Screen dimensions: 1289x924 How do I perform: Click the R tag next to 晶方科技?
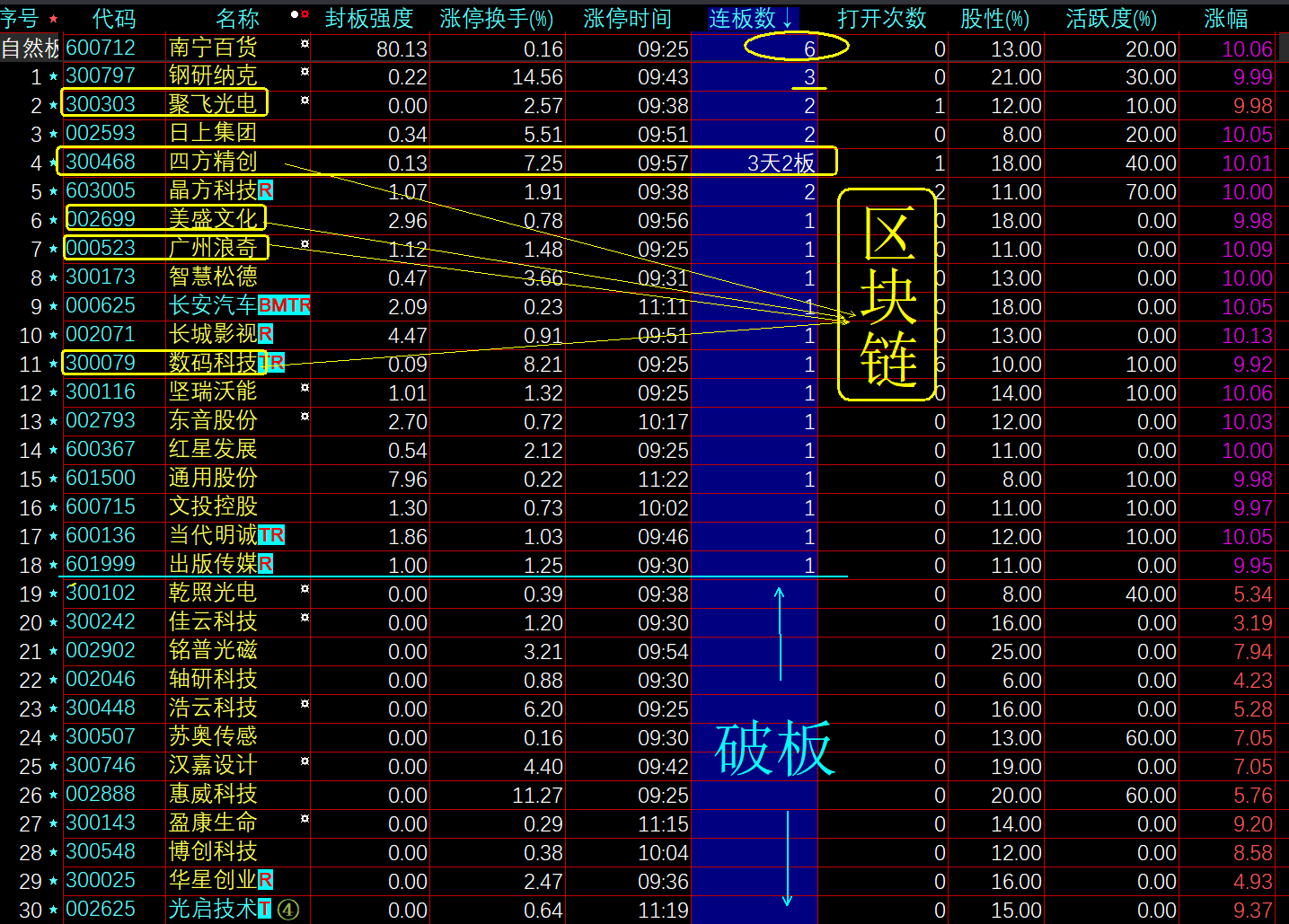(x=265, y=190)
